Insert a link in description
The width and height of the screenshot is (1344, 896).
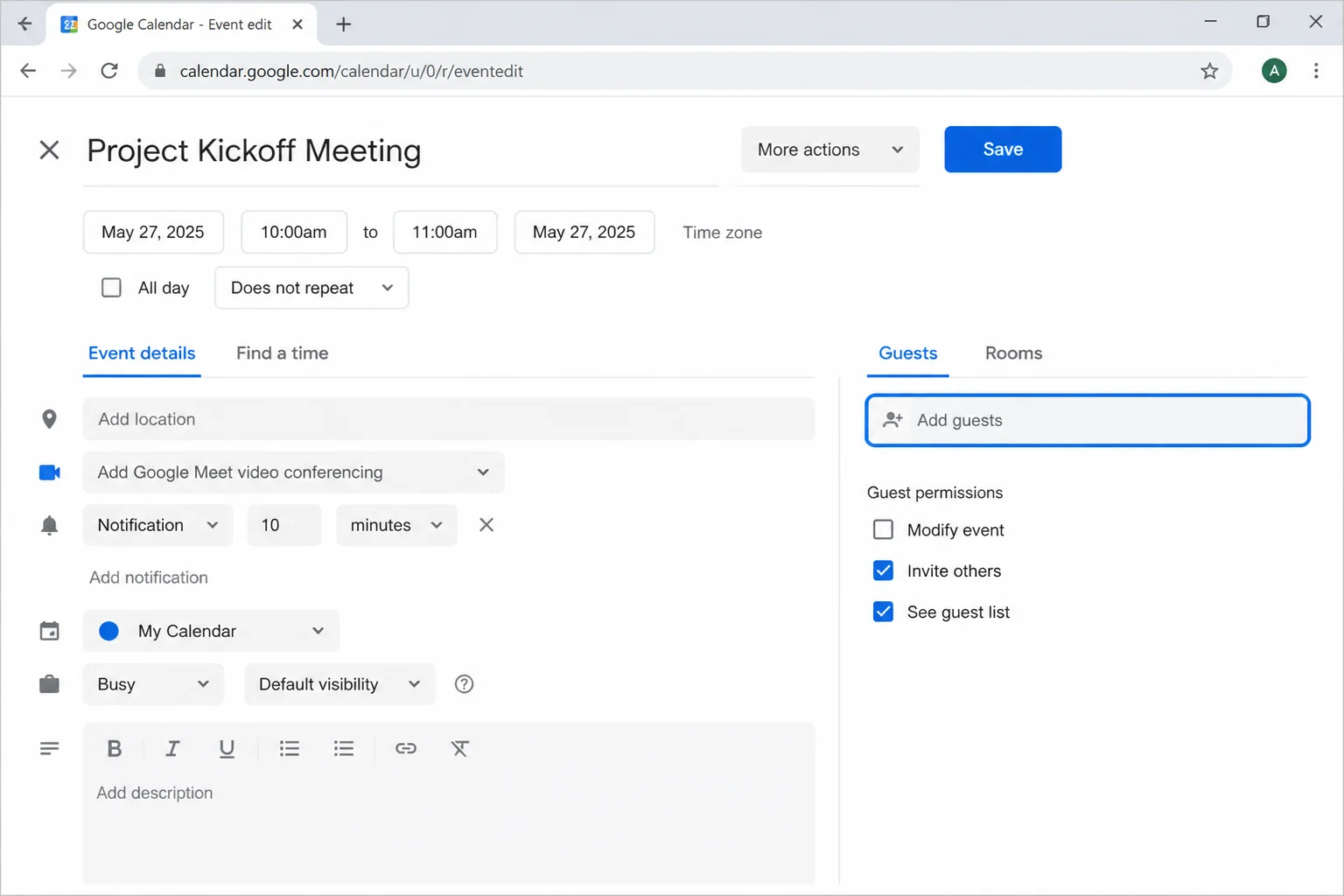(406, 748)
